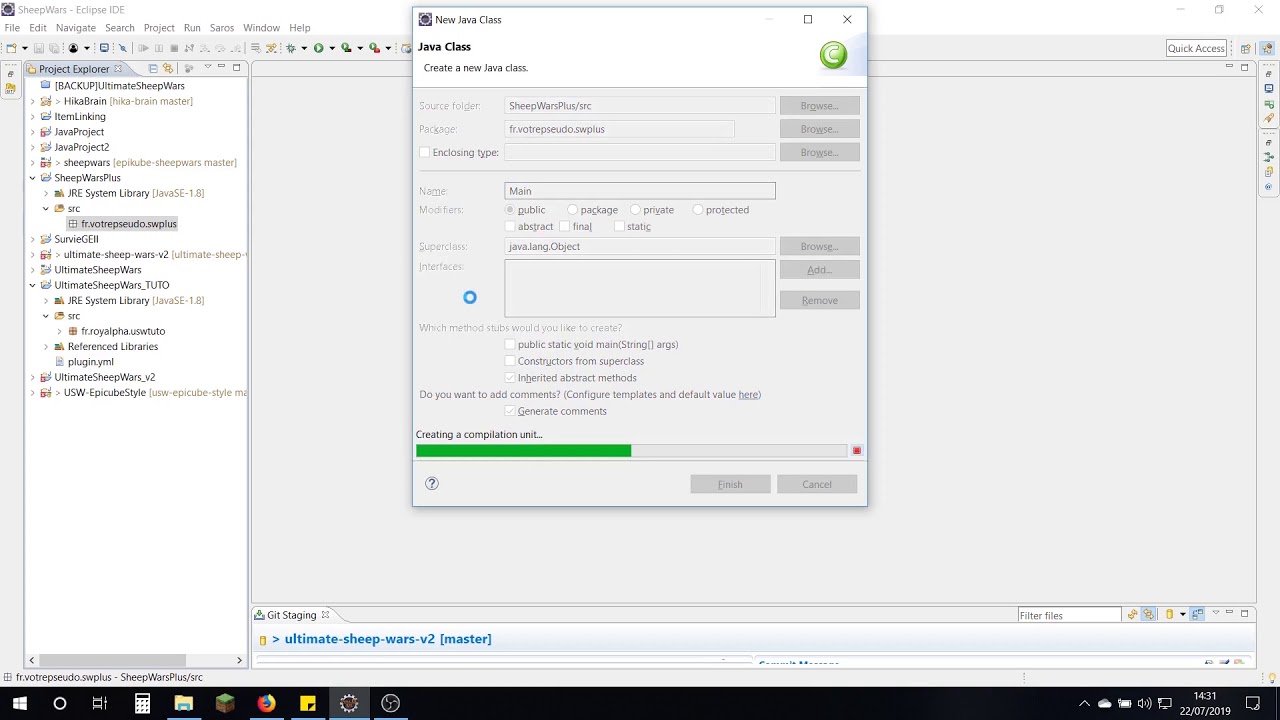This screenshot has height=720, width=1280.
Task: Expand the HikaBrain project node
Action: click(33, 101)
